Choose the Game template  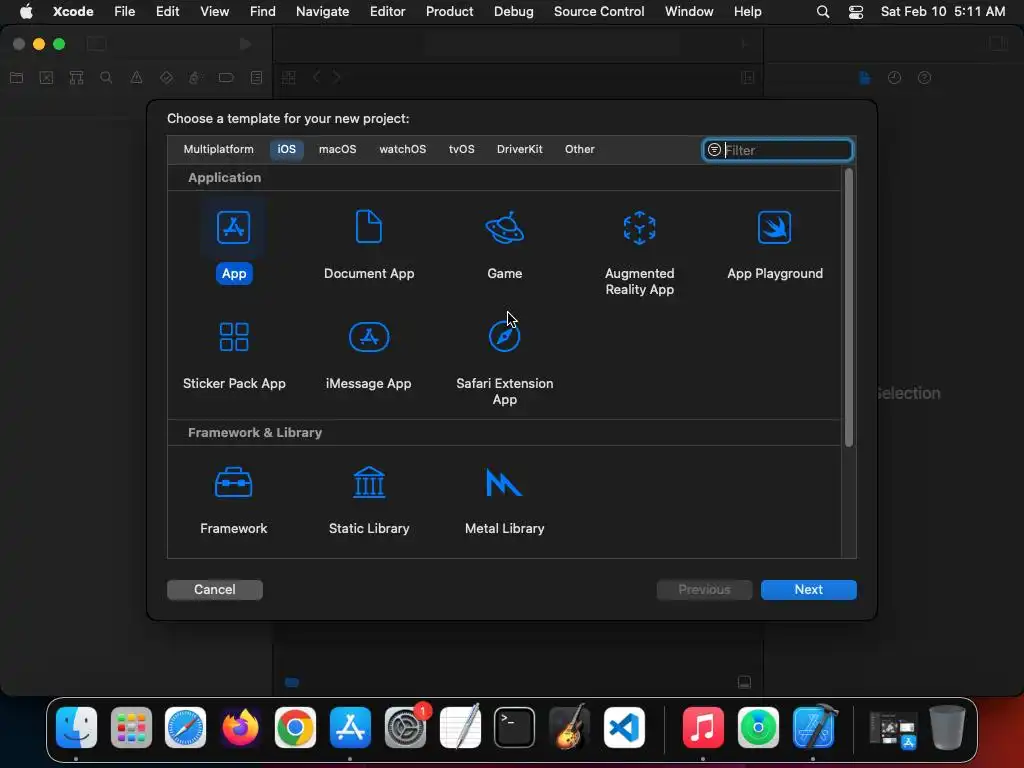tap(504, 244)
